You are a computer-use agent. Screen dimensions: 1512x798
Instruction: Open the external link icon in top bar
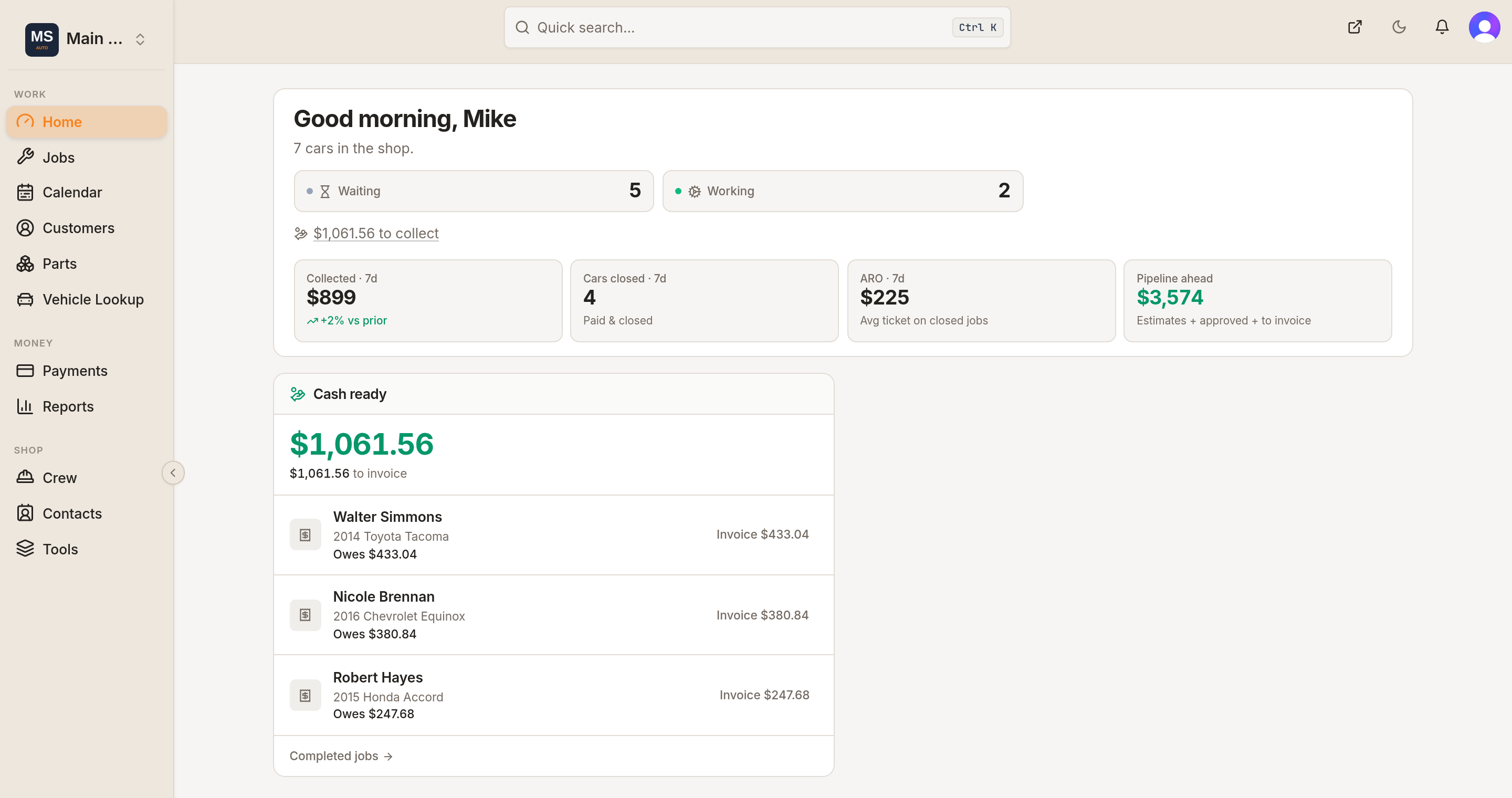1354,27
